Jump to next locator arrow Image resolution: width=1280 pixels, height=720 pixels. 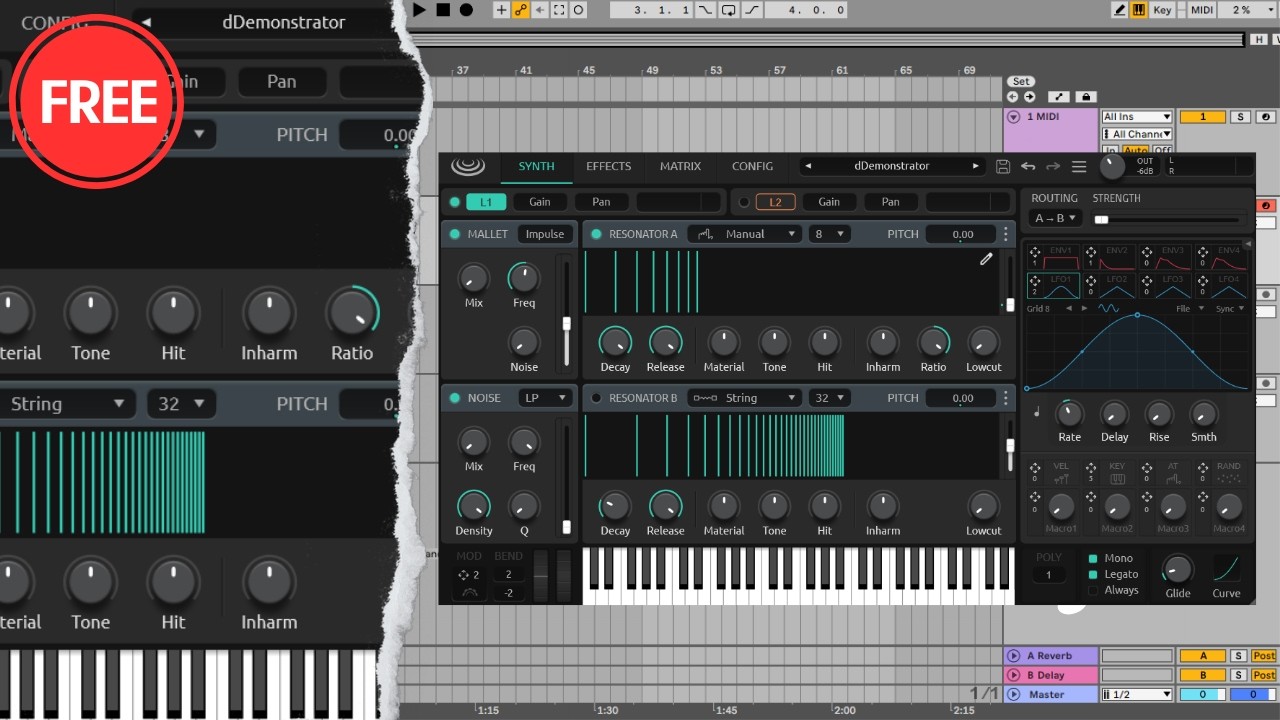pyautogui.click(x=1030, y=97)
